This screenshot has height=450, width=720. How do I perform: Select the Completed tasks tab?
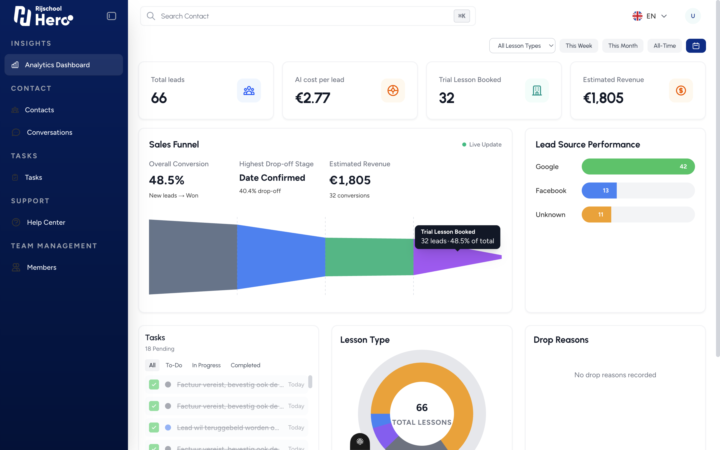[x=245, y=365]
